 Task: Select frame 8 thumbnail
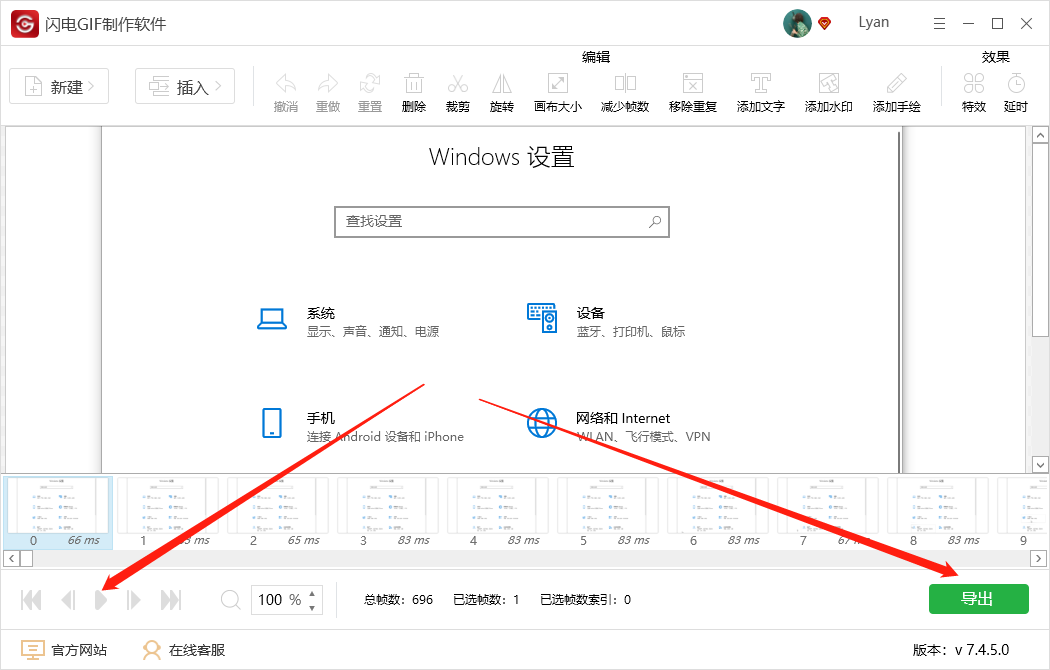[x=938, y=513]
